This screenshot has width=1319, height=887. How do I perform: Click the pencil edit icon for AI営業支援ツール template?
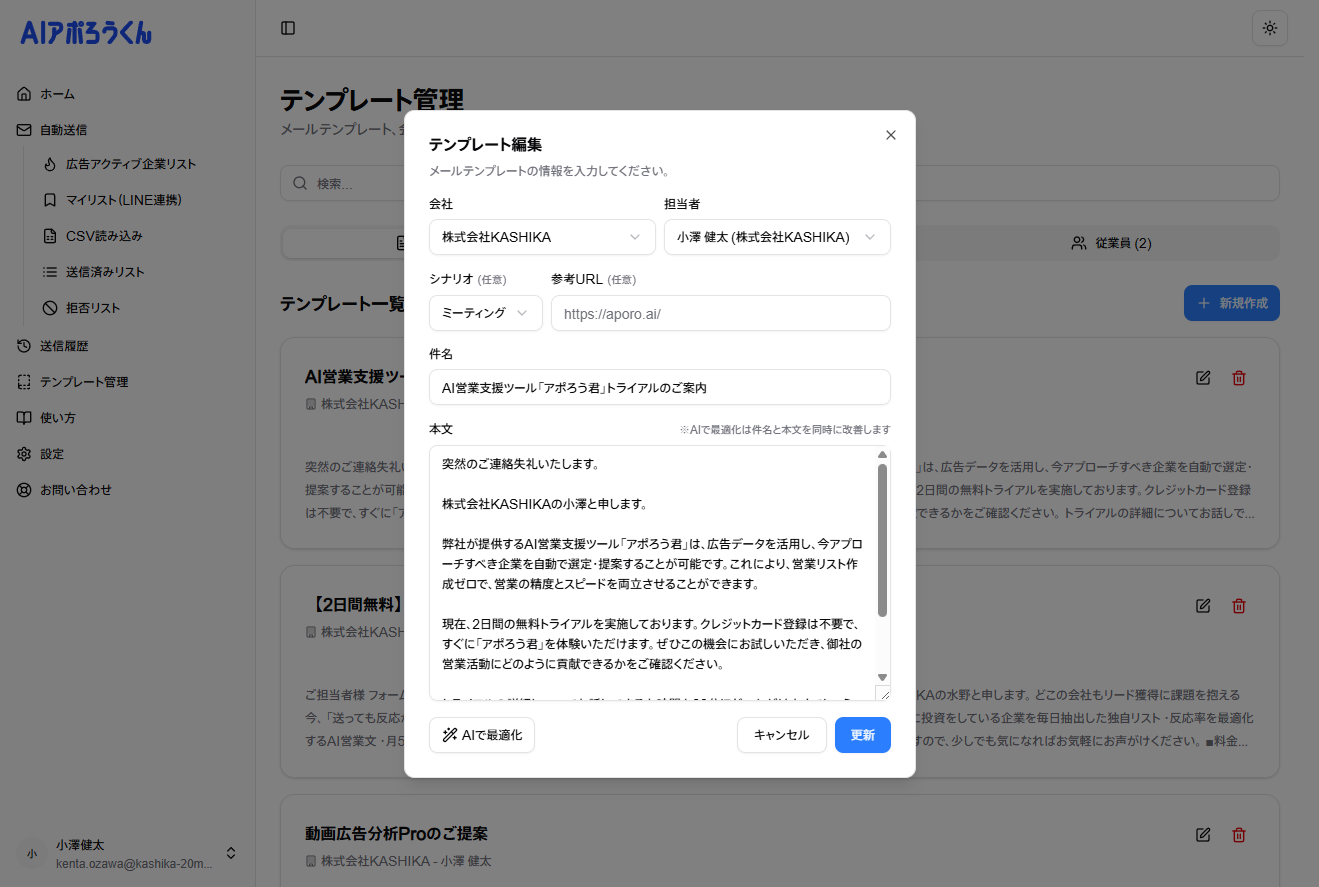click(x=1202, y=377)
